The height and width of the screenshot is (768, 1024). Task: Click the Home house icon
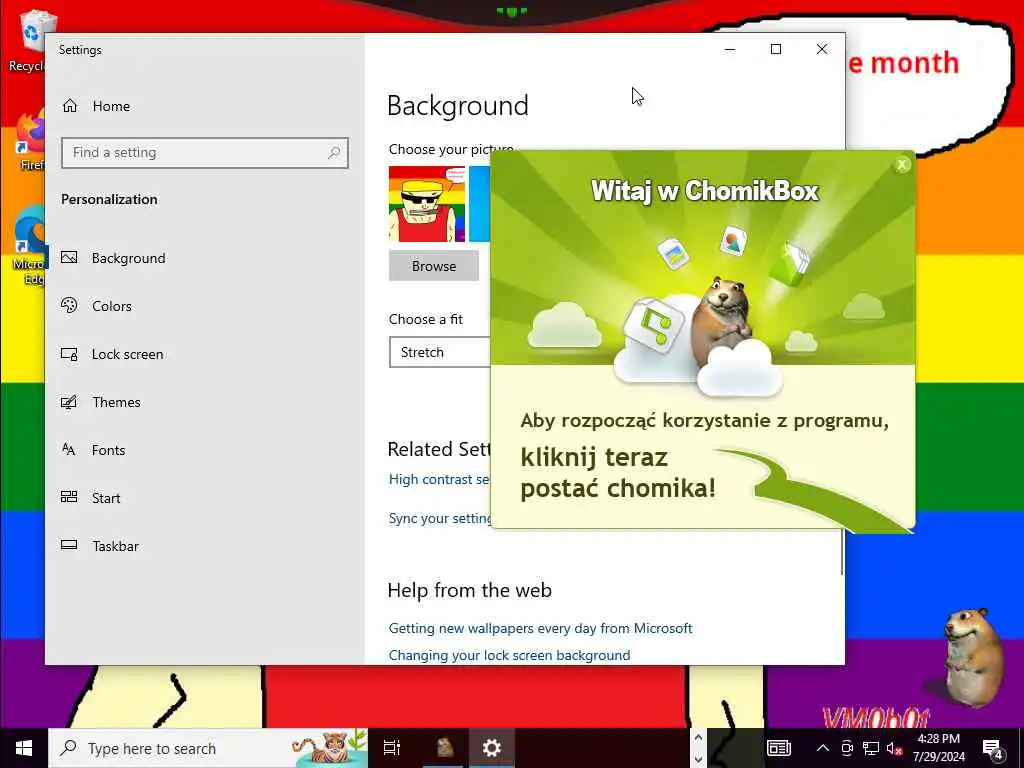[x=70, y=106]
